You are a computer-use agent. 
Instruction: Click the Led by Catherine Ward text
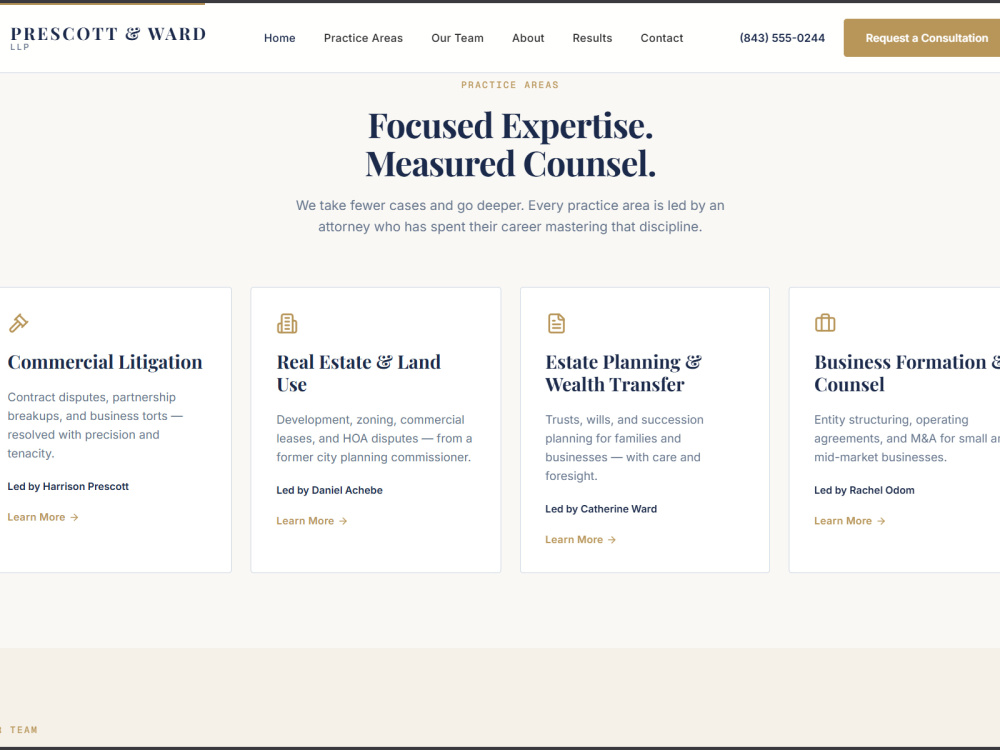pyautogui.click(x=601, y=509)
